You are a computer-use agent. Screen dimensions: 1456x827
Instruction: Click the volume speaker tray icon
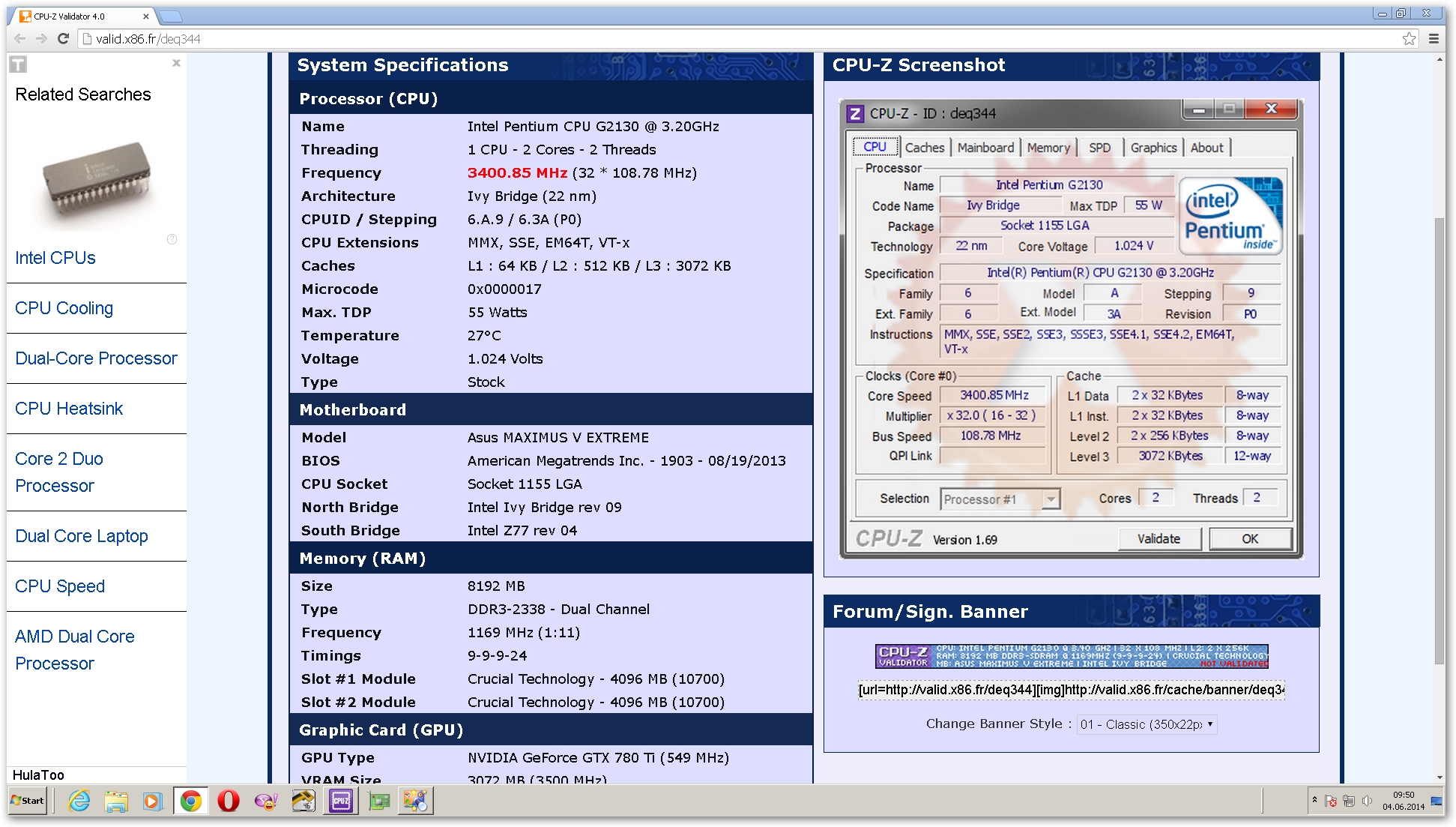(x=1367, y=801)
